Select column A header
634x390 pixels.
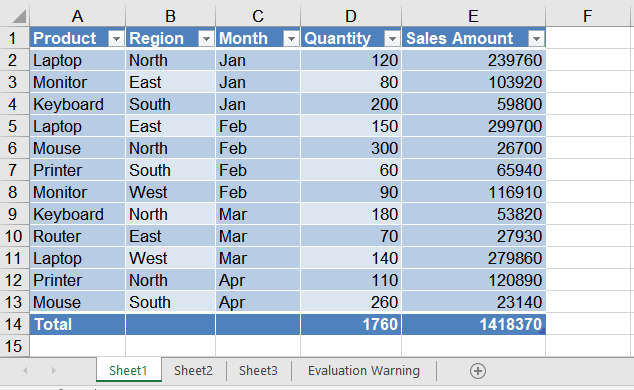click(x=77, y=16)
